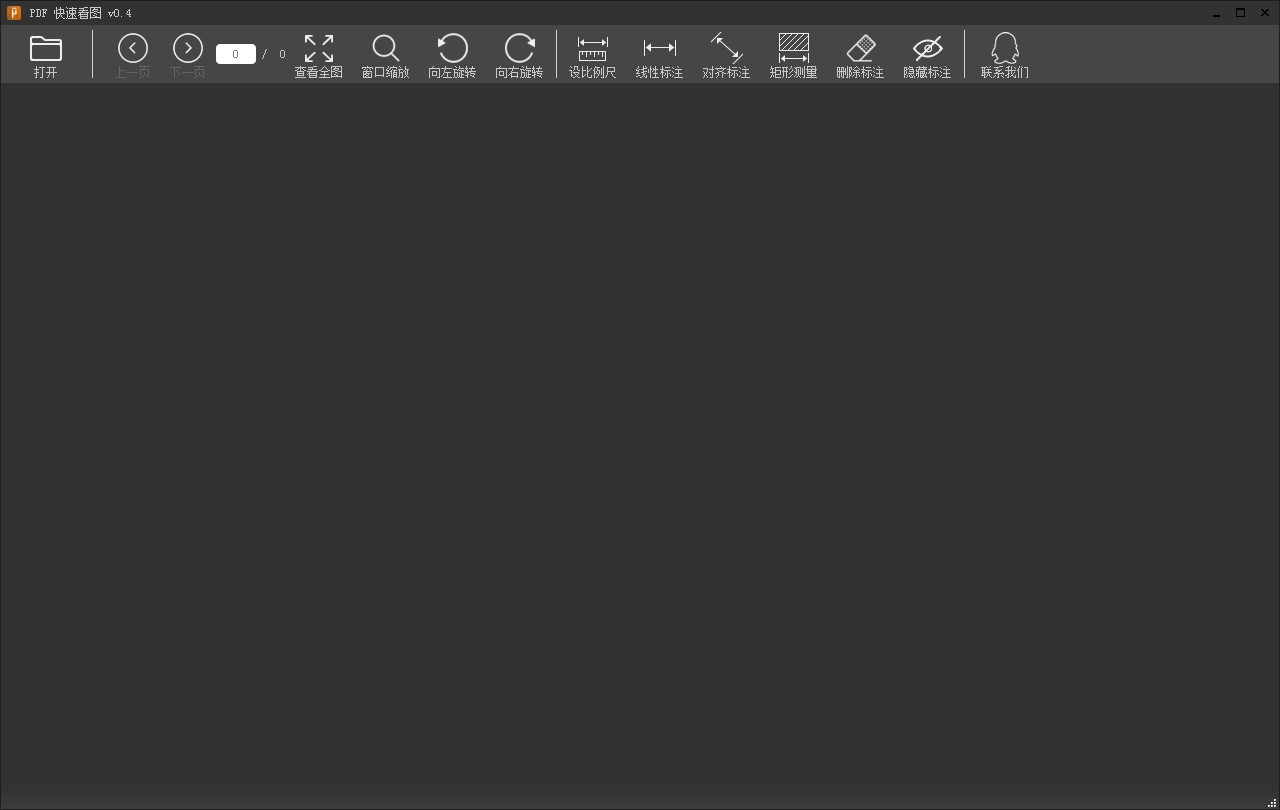The height and width of the screenshot is (810, 1280).
Task: Toggle 隐藏标注 to hide annotations
Action: click(926, 54)
